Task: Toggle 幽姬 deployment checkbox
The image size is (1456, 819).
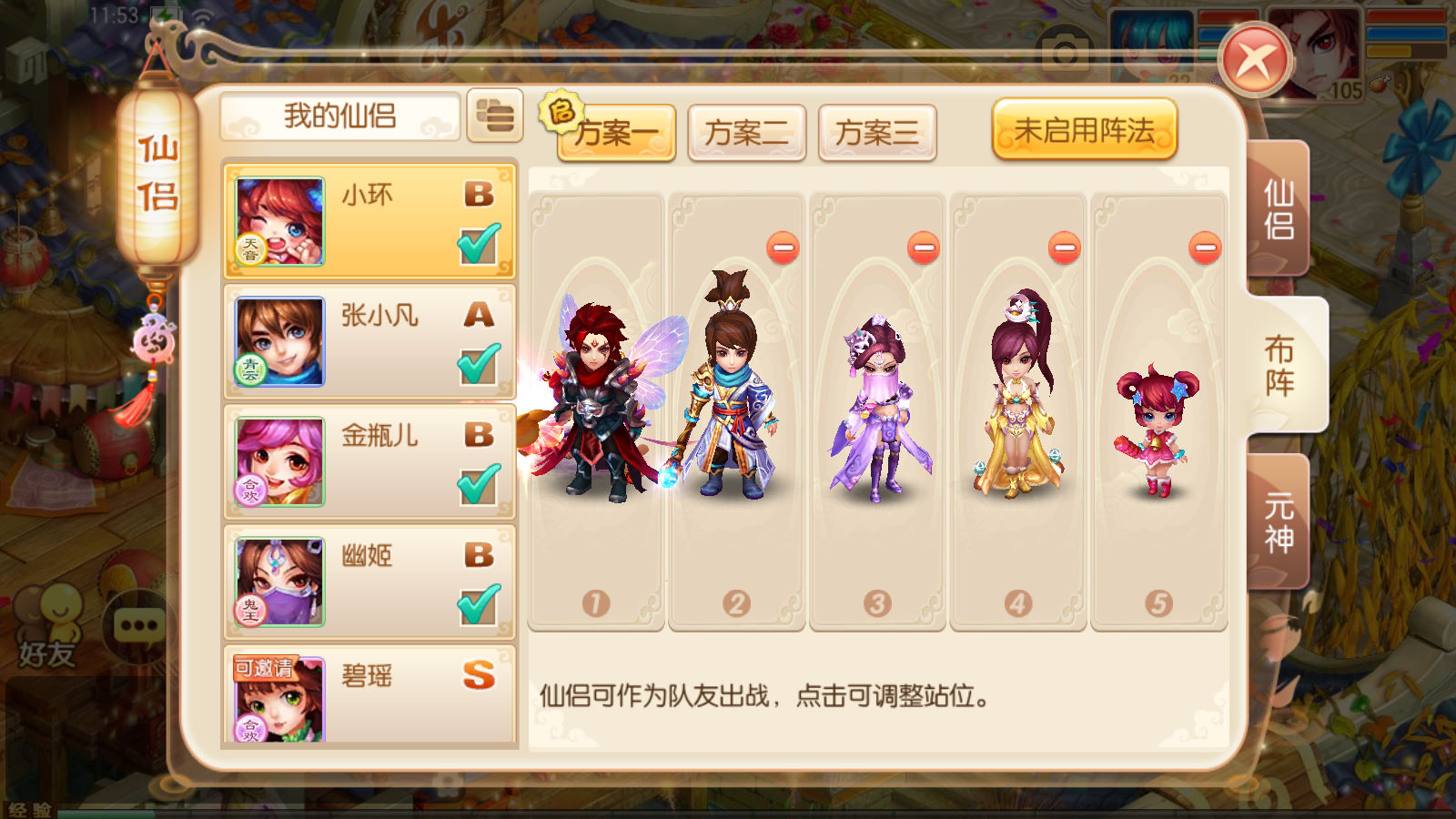Action: (x=479, y=604)
